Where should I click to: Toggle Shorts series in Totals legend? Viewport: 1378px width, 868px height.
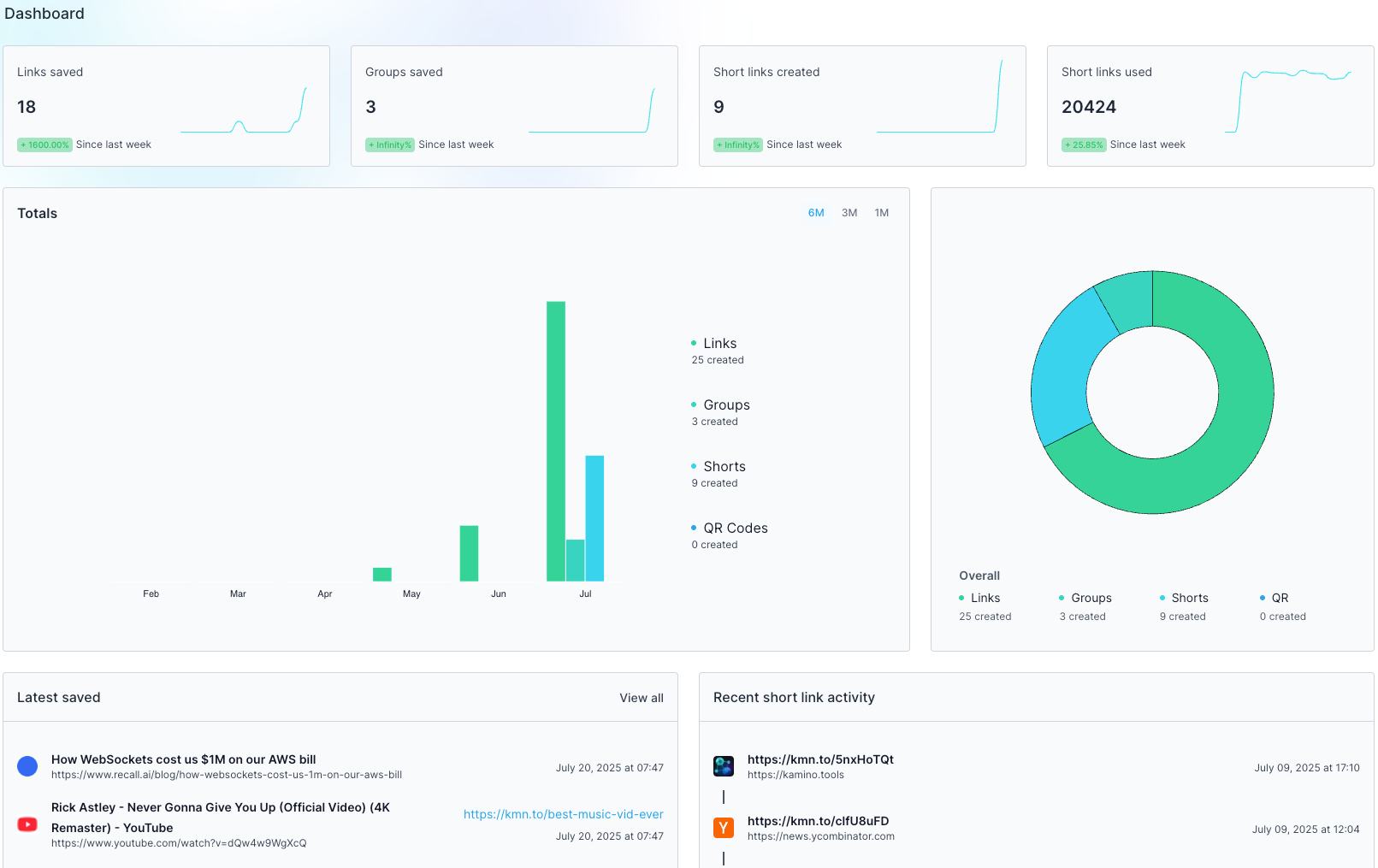pos(724,467)
